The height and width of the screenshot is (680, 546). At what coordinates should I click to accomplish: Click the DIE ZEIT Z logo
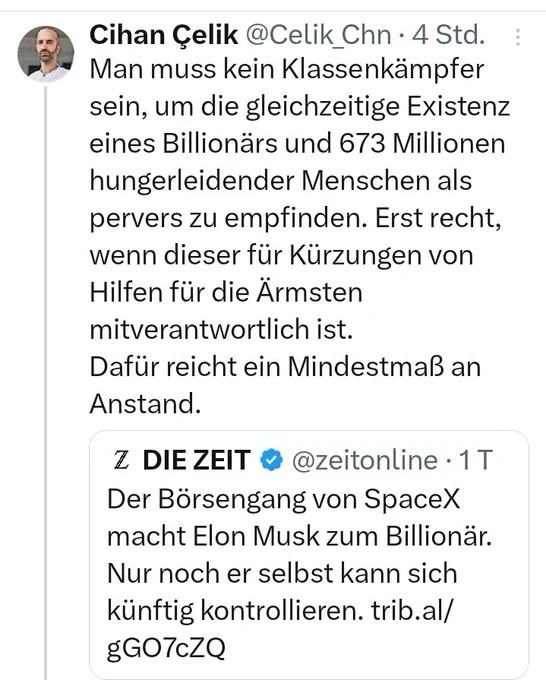tap(121, 460)
